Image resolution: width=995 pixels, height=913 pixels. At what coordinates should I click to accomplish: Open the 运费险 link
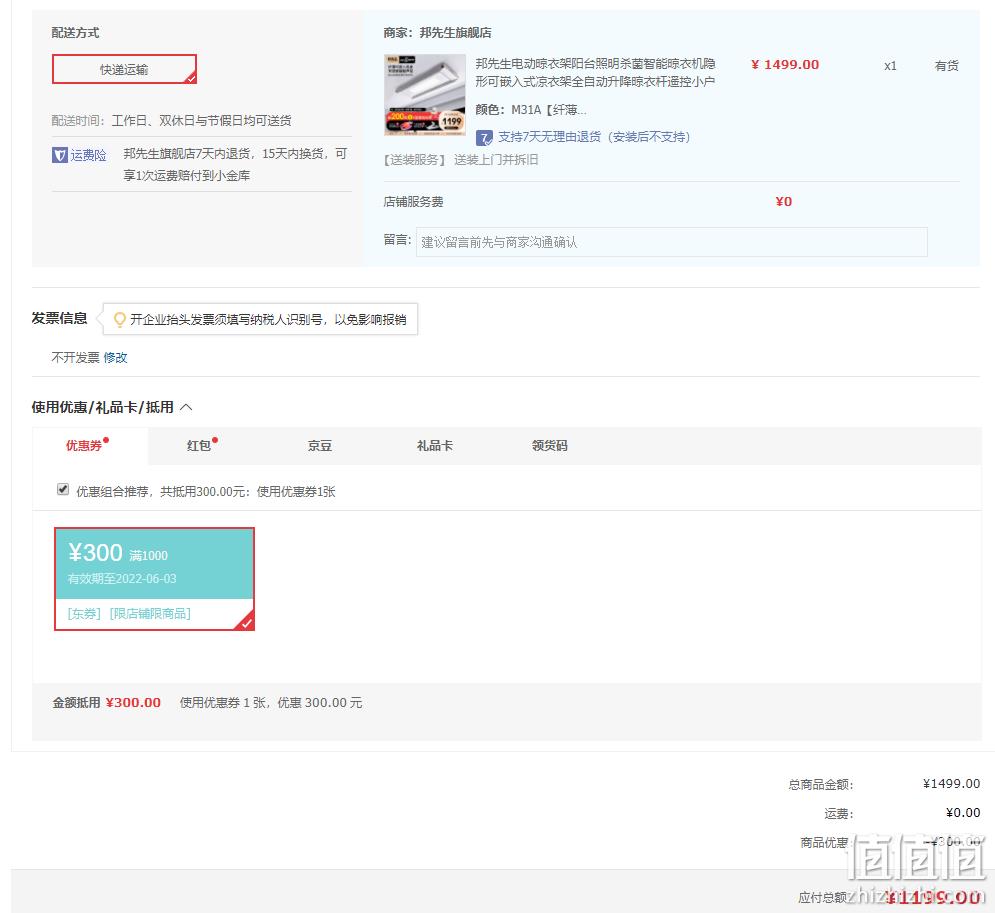pyautogui.click(x=88, y=155)
